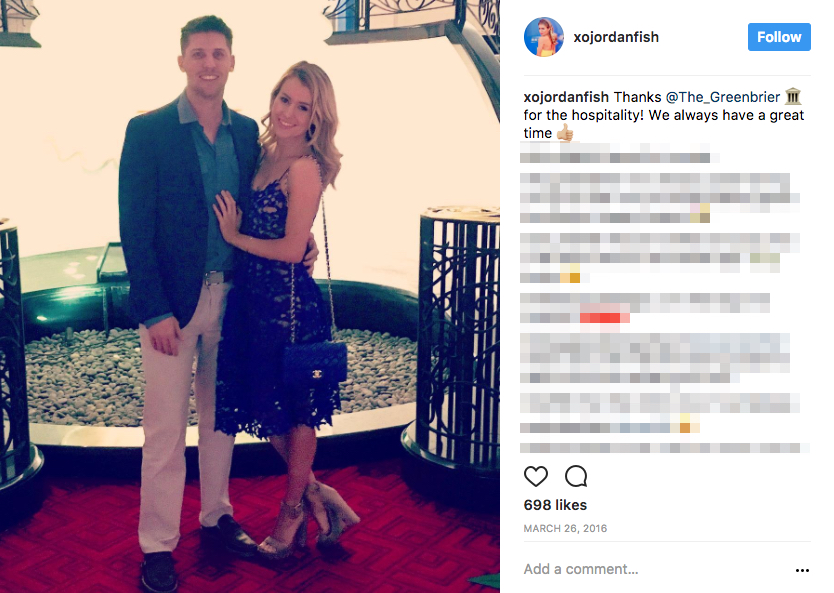This screenshot has width=834, height=593.
Task: Follow the xojordanfish account
Action: point(779,37)
